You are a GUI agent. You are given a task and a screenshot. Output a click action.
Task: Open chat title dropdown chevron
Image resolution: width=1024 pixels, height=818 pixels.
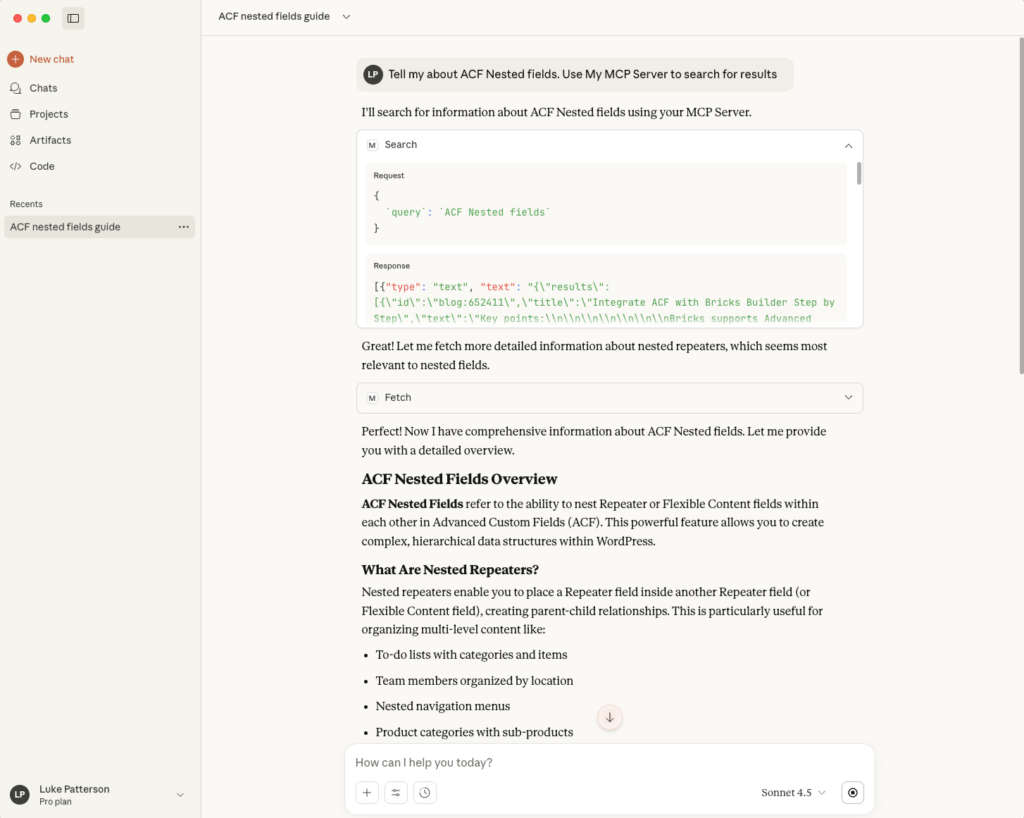click(346, 17)
